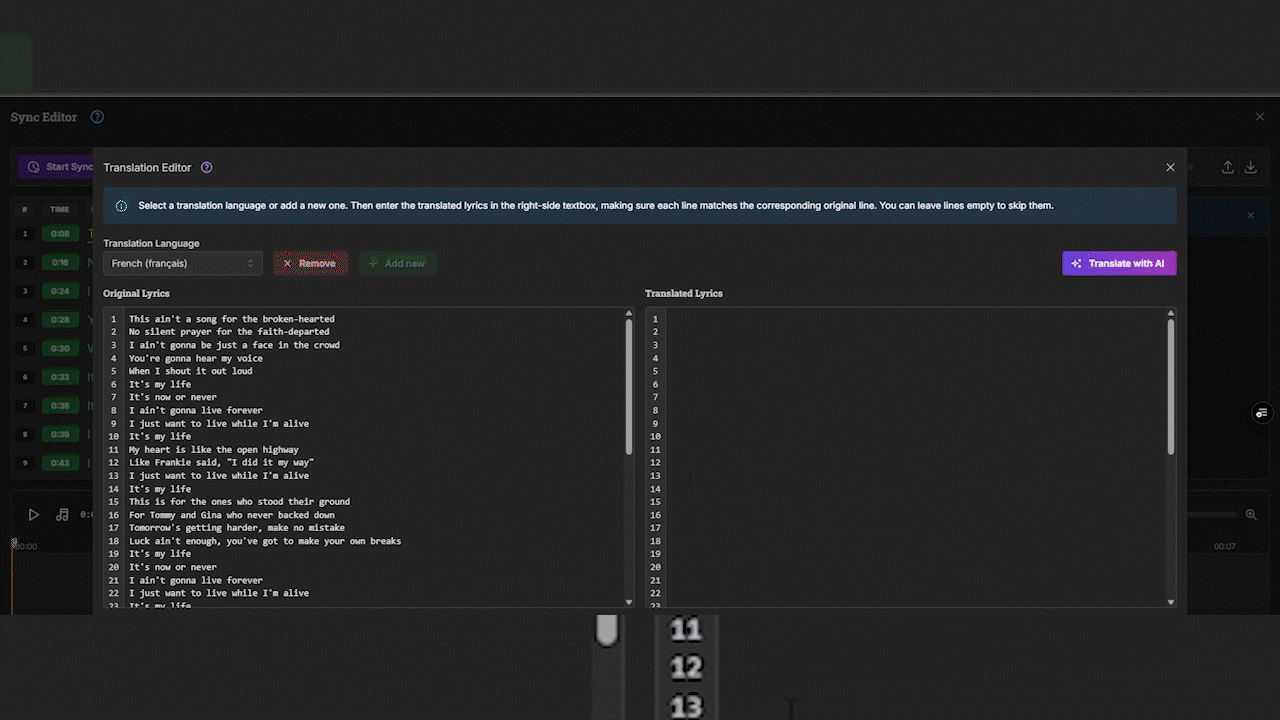The width and height of the screenshot is (1280, 720).
Task: Click the info icon in the instruction banner
Action: pyautogui.click(x=122, y=206)
